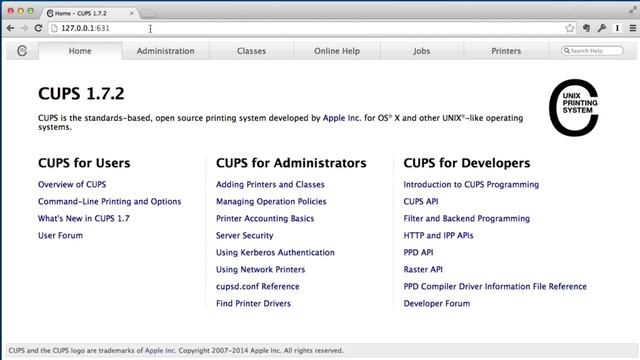Click the key extension icon
This screenshot has height=360, width=640.
click(x=602, y=28)
